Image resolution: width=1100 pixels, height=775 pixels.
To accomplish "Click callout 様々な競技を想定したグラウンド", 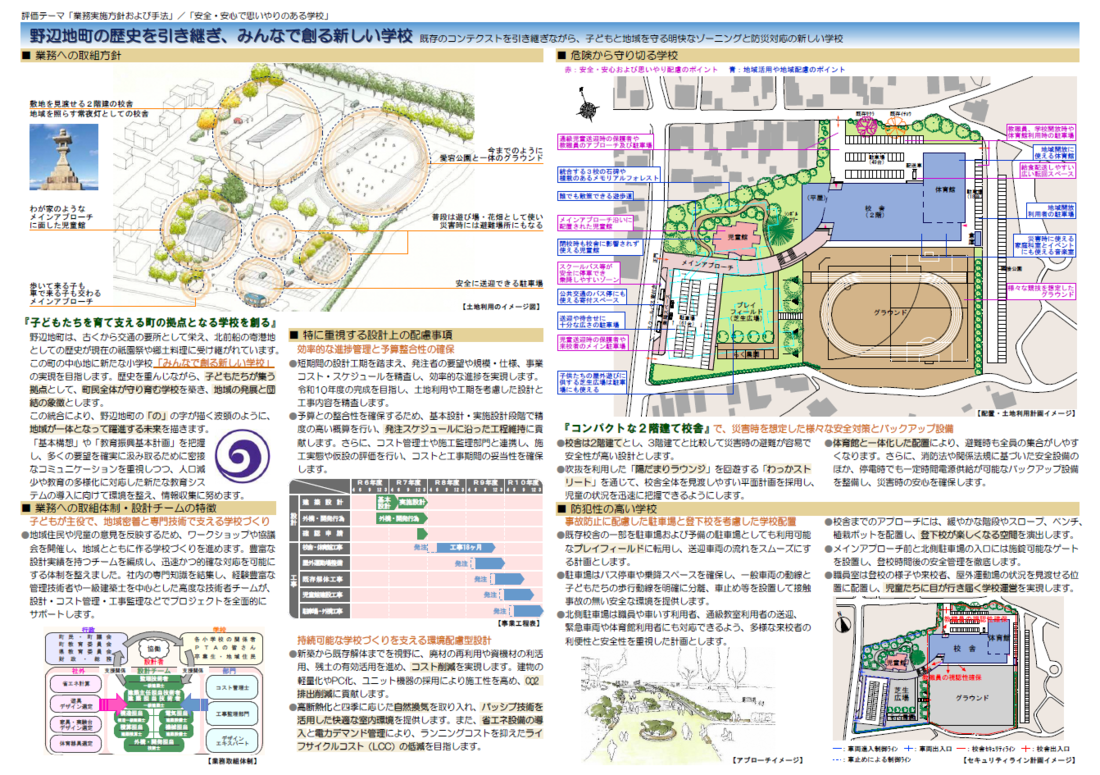I will coord(1041,291).
